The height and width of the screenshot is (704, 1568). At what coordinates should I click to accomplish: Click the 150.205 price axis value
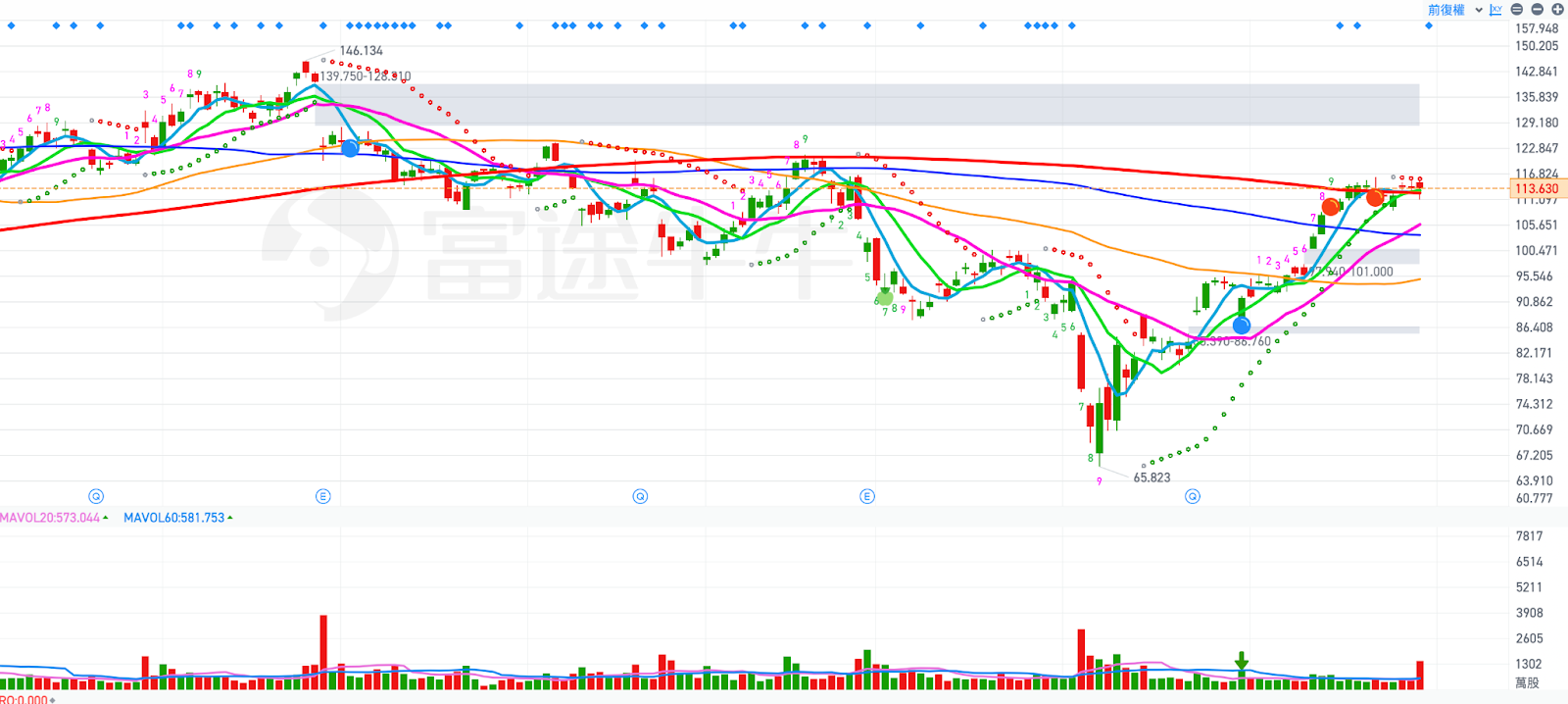(x=1537, y=46)
